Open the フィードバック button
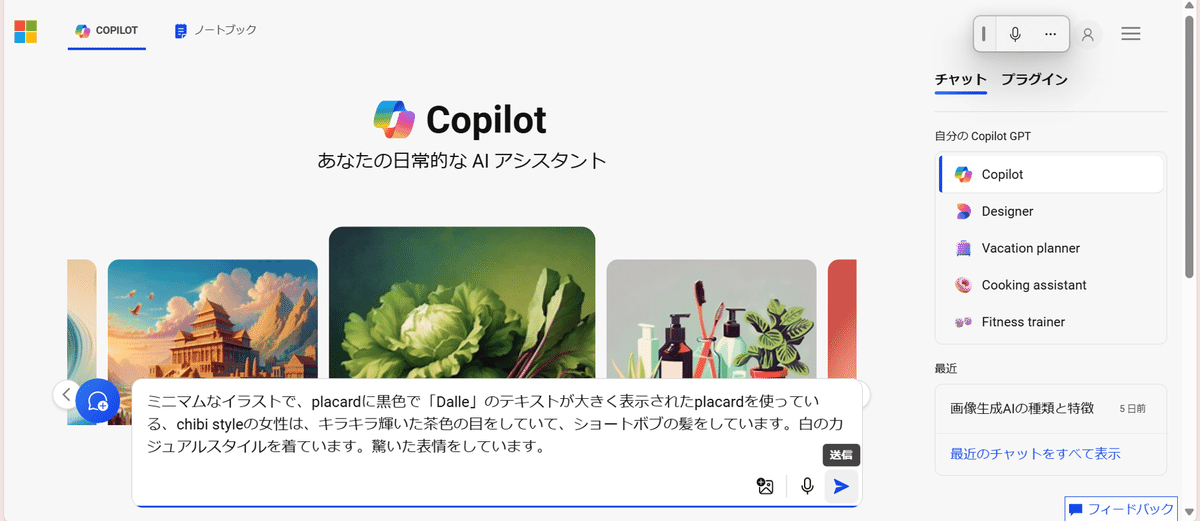1200x521 pixels. point(1120,509)
